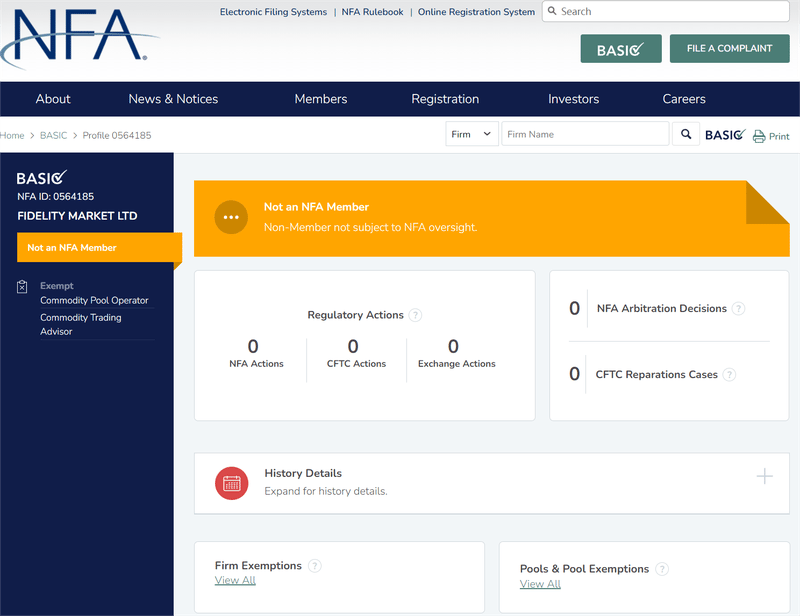Open the News & Notices menu

[x=173, y=99]
